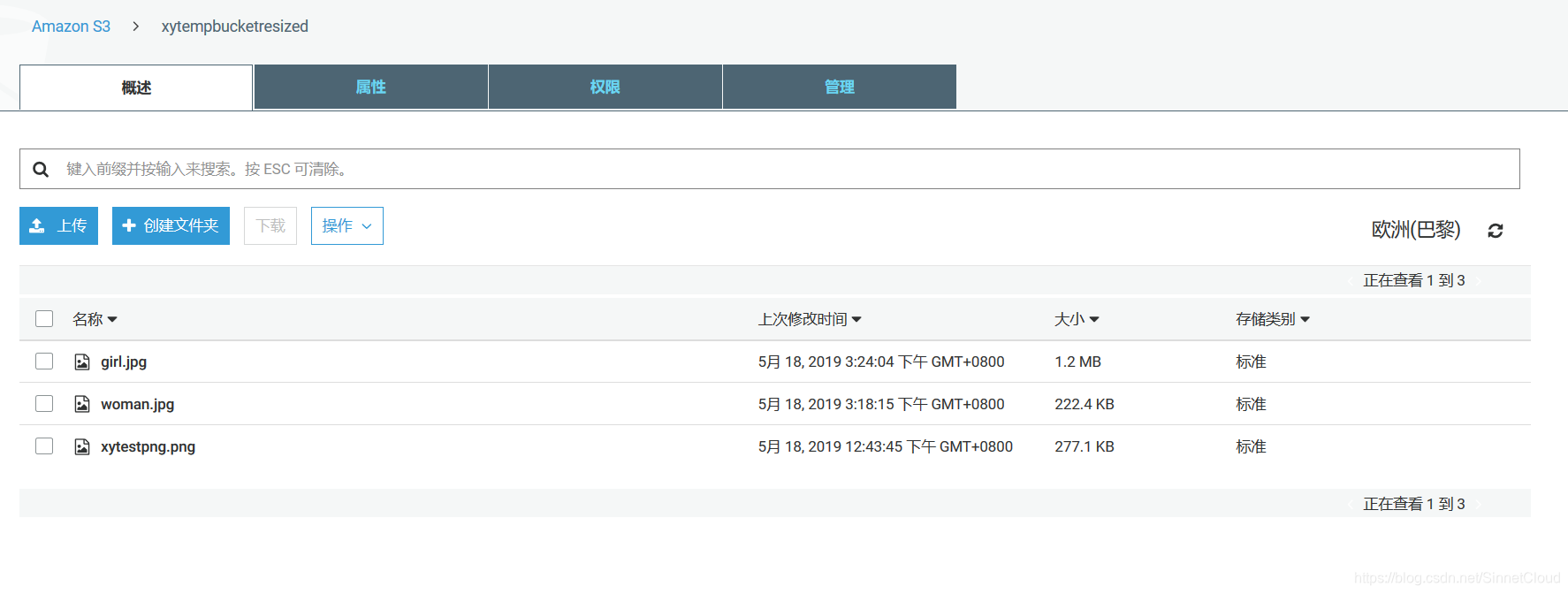Tick the select-all checkbox in the header
1568x594 pixels.
click(44, 318)
